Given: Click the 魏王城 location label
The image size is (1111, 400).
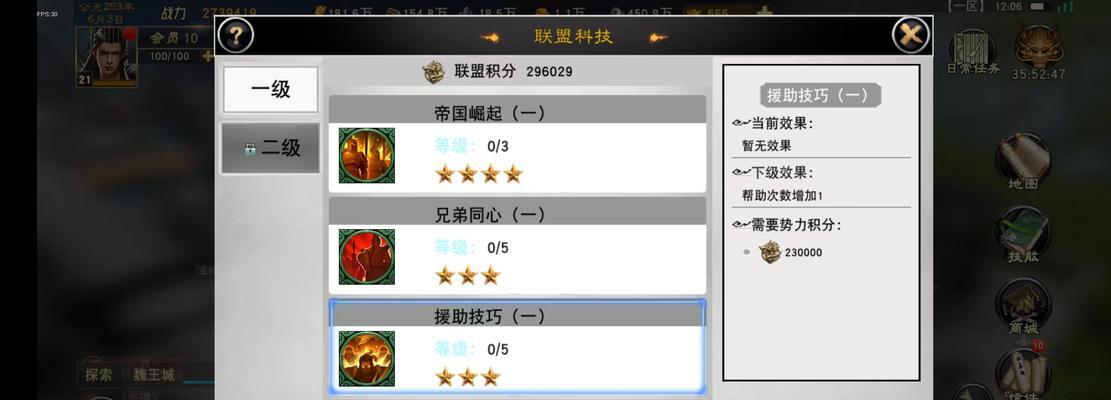Looking at the screenshot, I should [154, 375].
